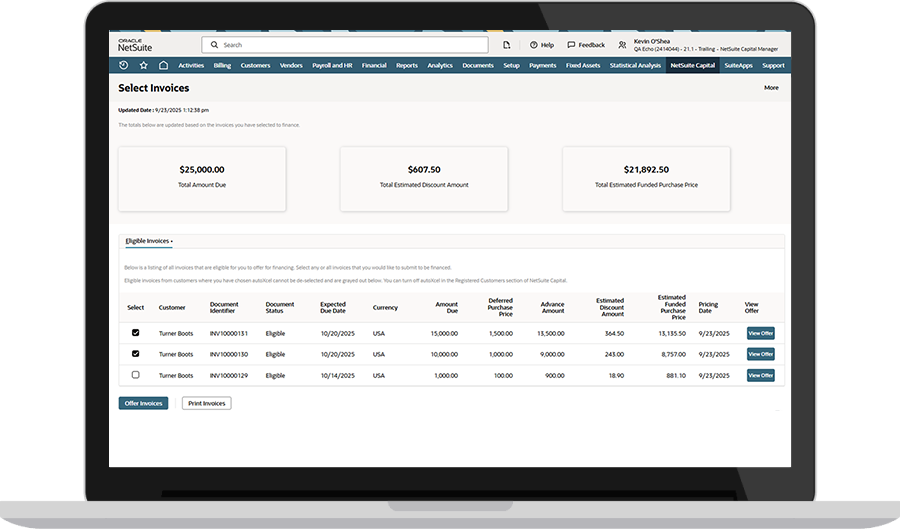Open Feedback from the speech bubble icon

point(571,45)
